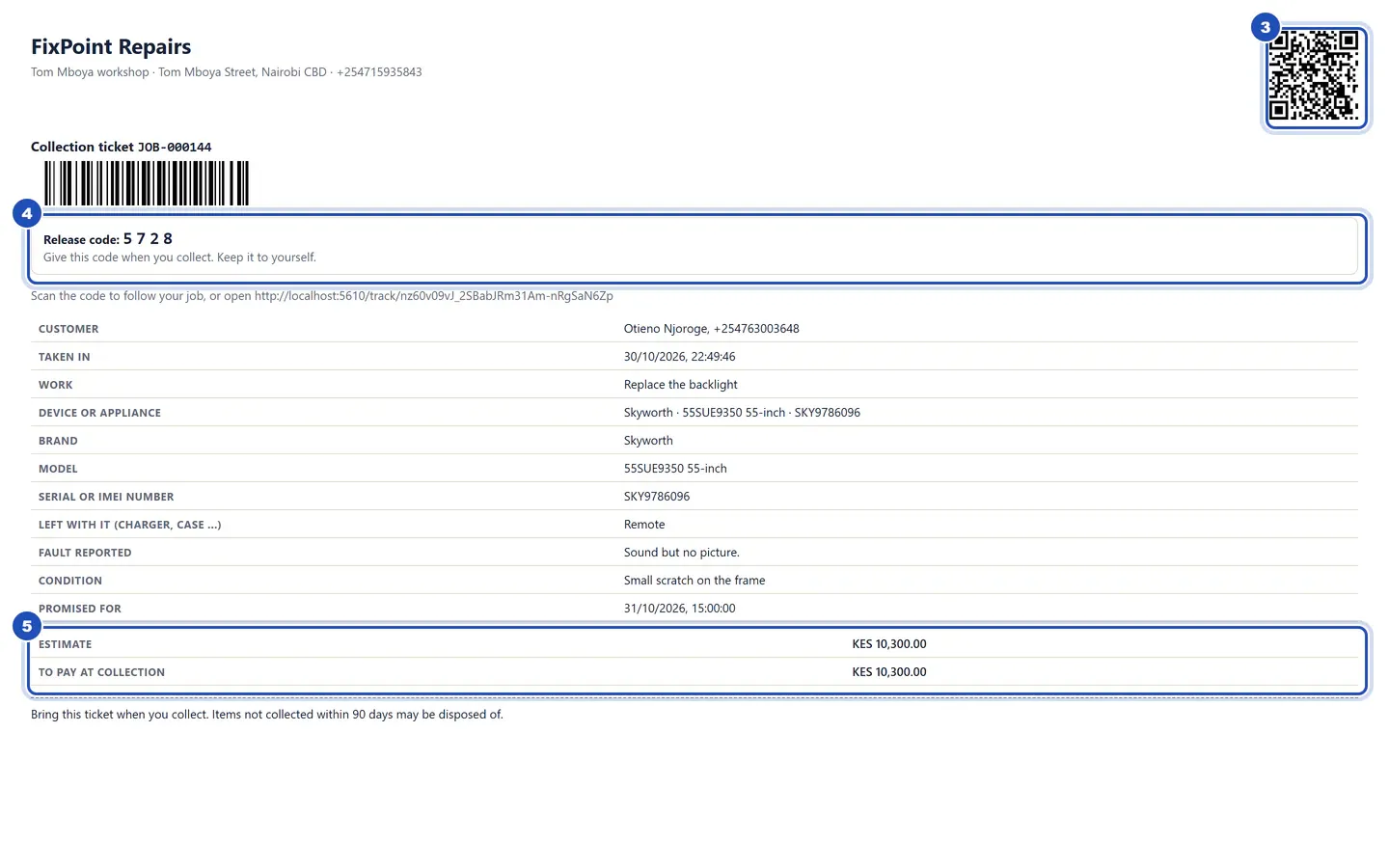The image size is (1389, 868).
Task: Click the TO PAY AT COLLECTION label
Action: pos(102,672)
